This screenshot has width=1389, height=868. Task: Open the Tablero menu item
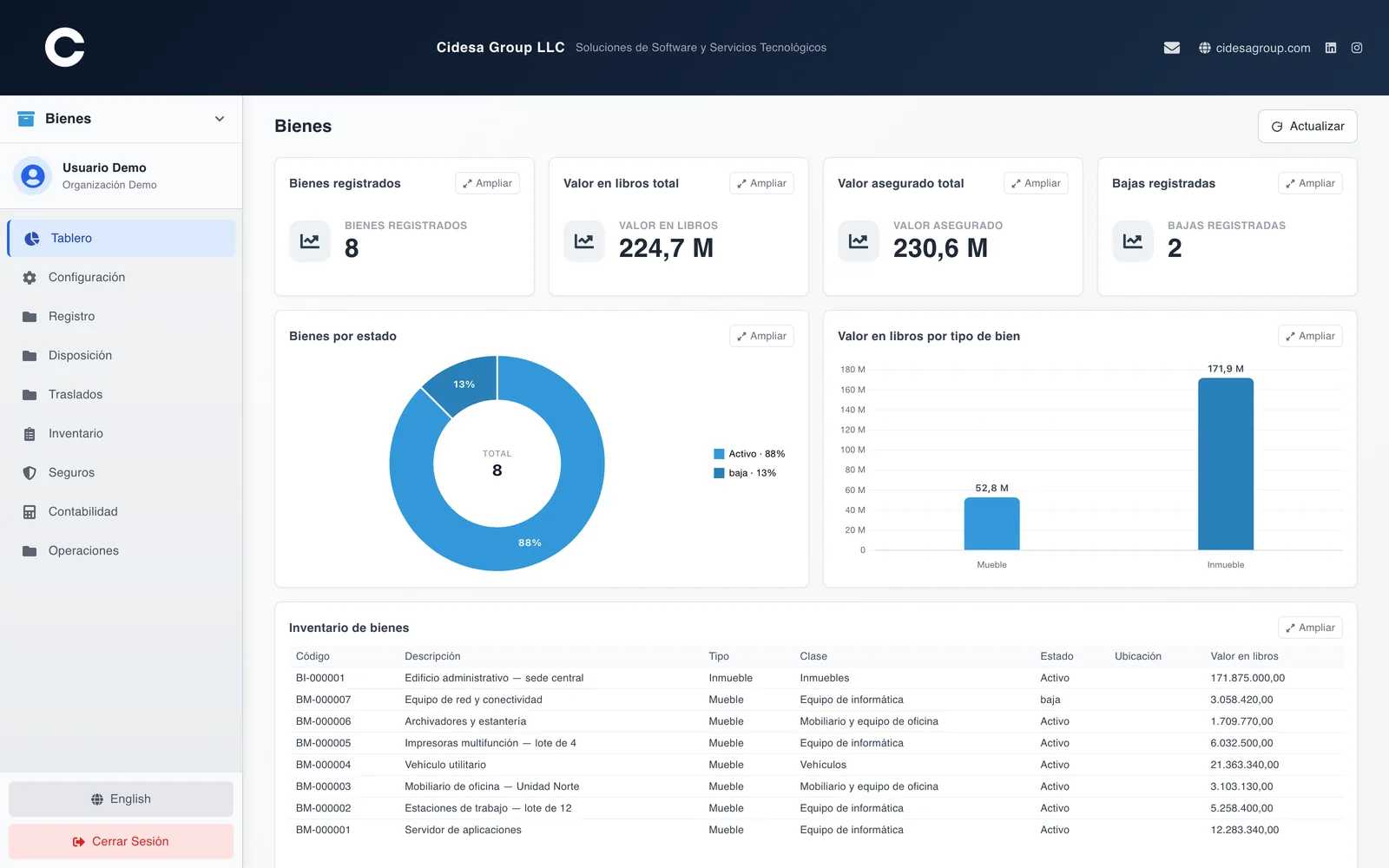pyautogui.click(x=122, y=239)
